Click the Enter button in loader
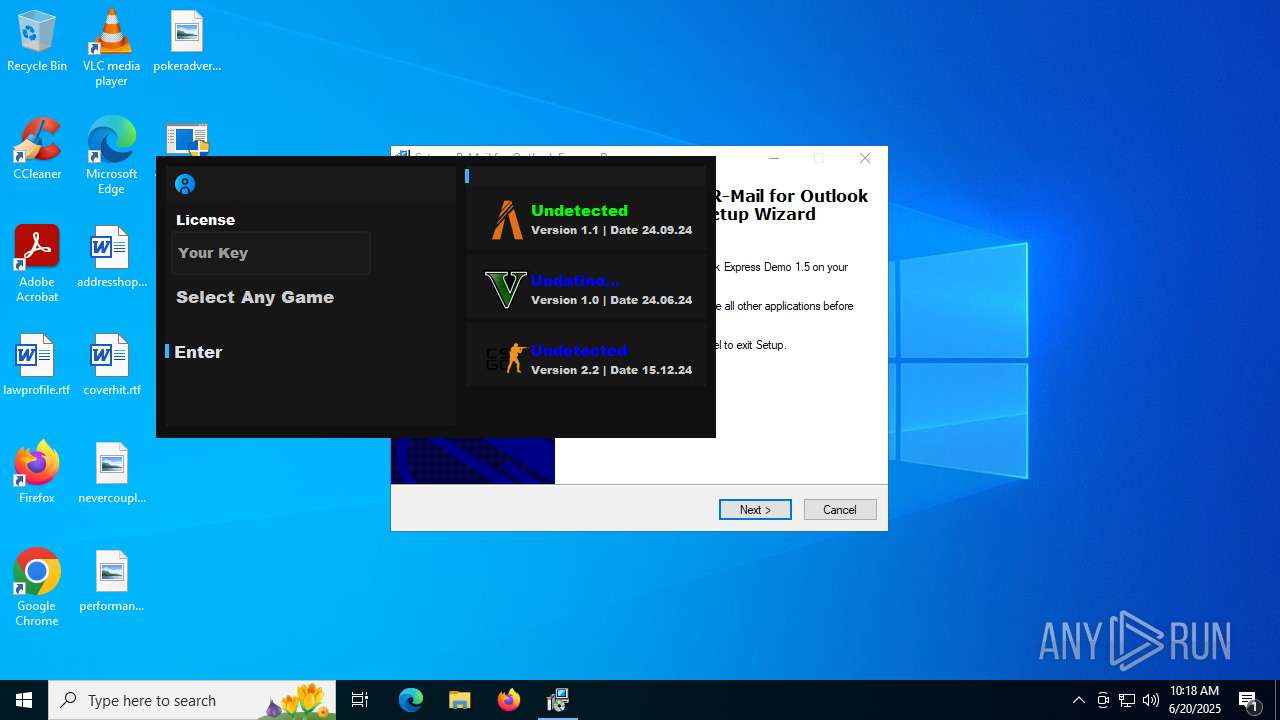Screen dimensions: 1280x720 (198, 352)
